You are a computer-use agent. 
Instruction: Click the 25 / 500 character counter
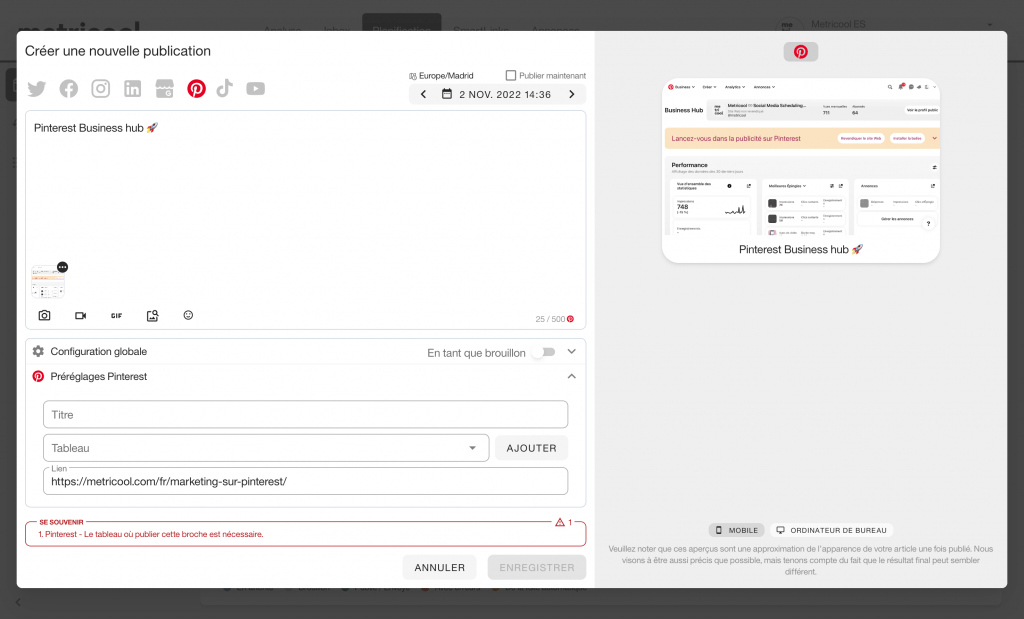click(551, 319)
